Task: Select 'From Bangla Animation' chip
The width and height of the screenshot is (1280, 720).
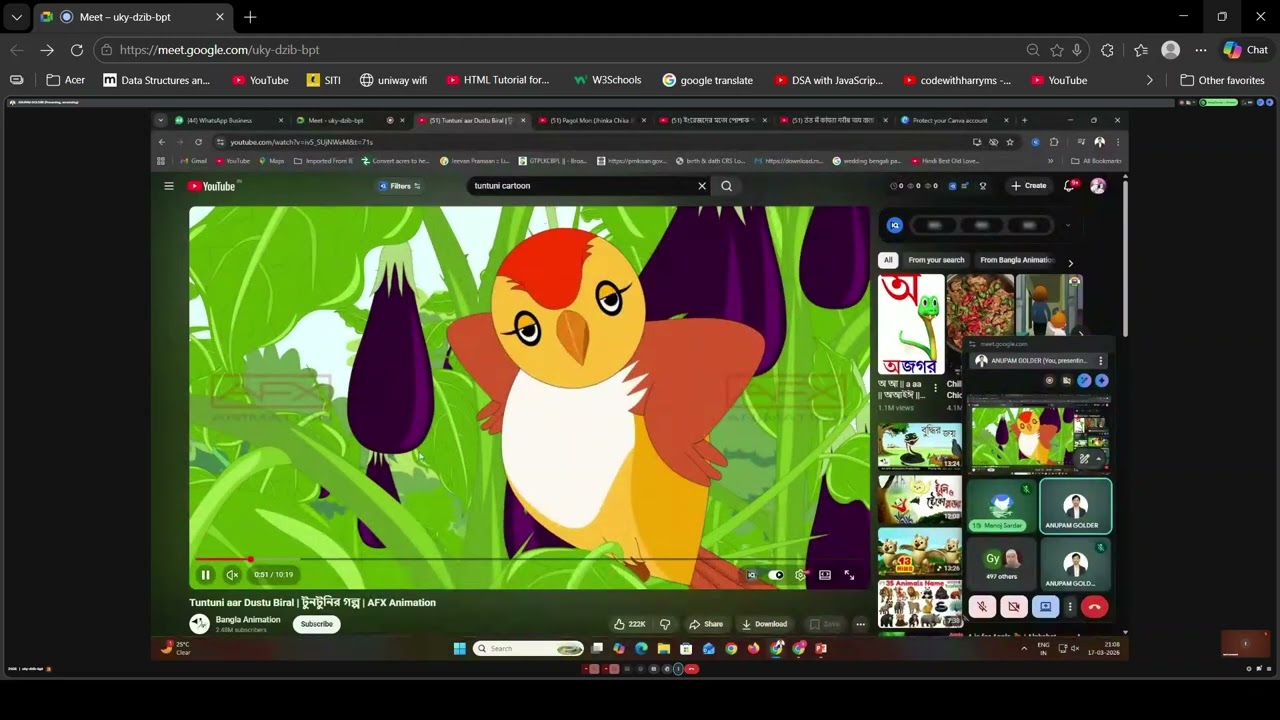Action: (x=1016, y=260)
